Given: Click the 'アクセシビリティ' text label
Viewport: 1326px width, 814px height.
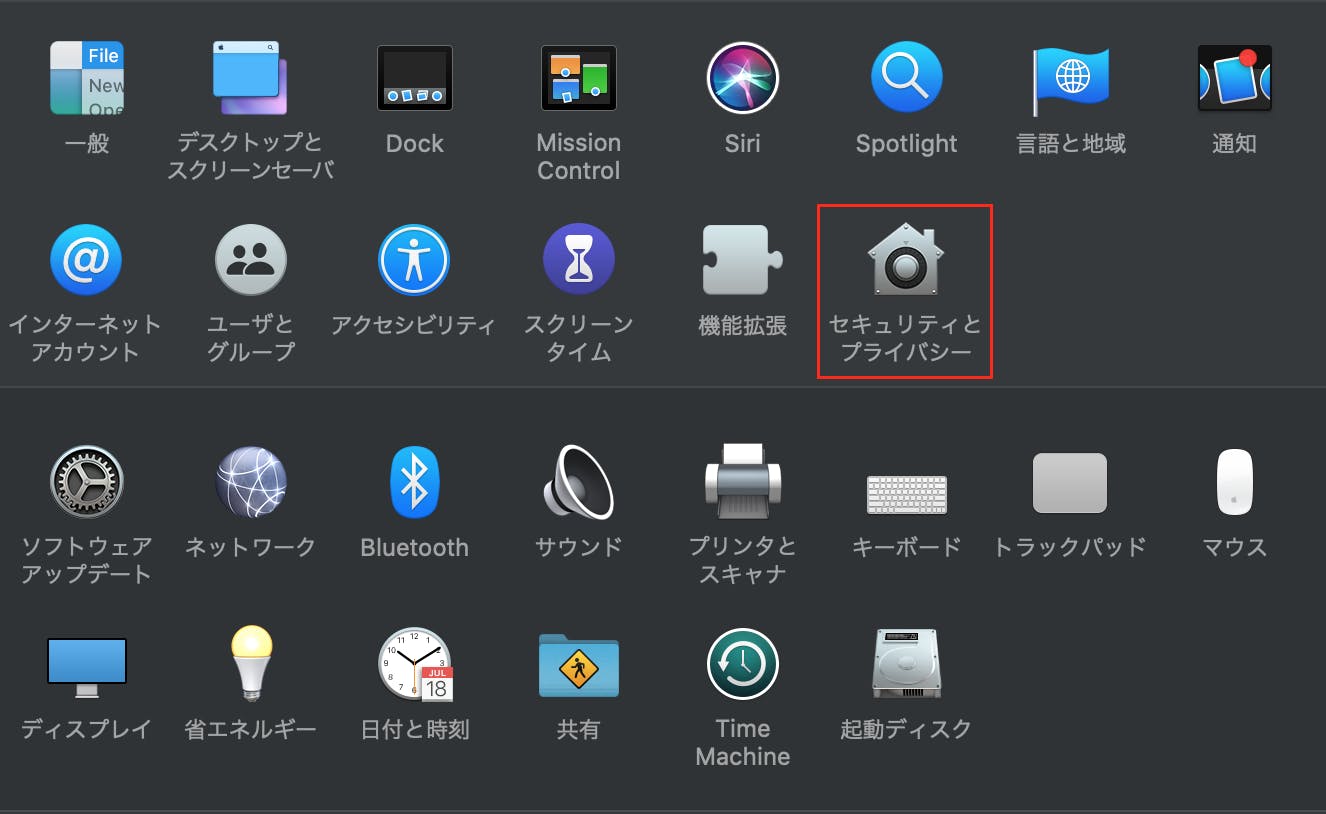Looking at the screenshot, I should click(x=414, y=325).
